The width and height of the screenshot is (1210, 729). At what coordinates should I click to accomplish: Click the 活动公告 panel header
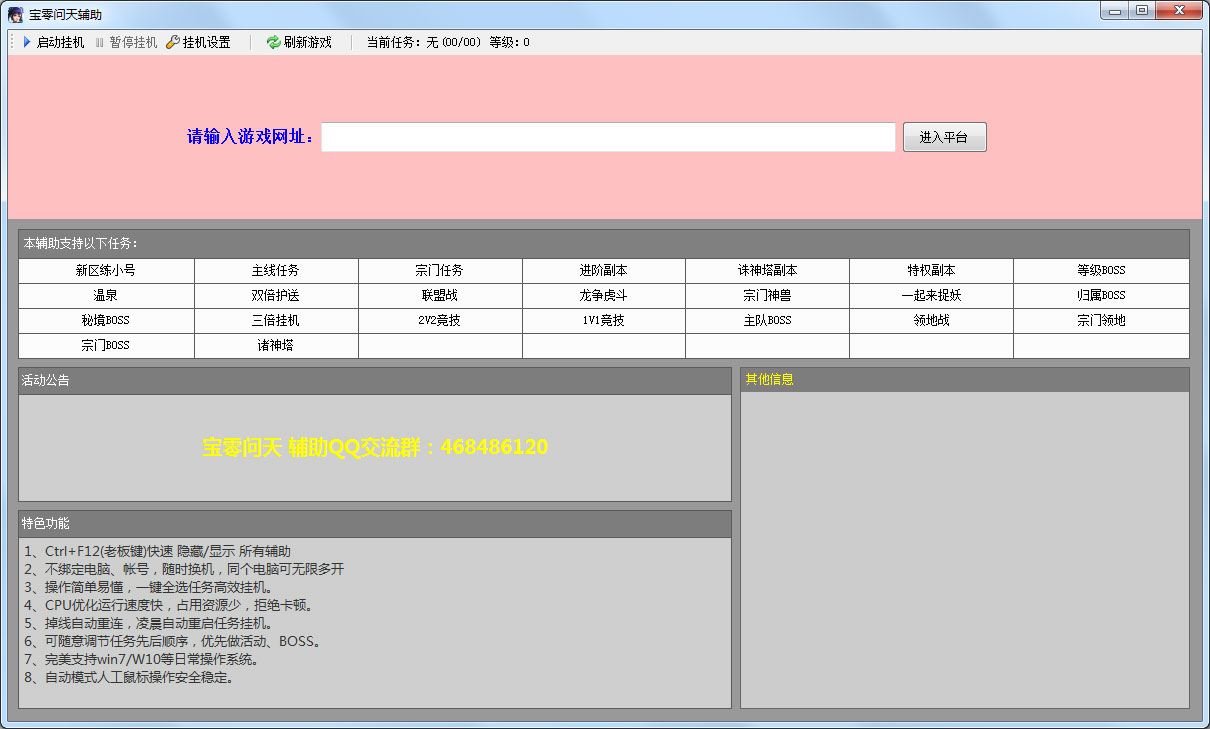pyautogui.click(x=375, y=381)
